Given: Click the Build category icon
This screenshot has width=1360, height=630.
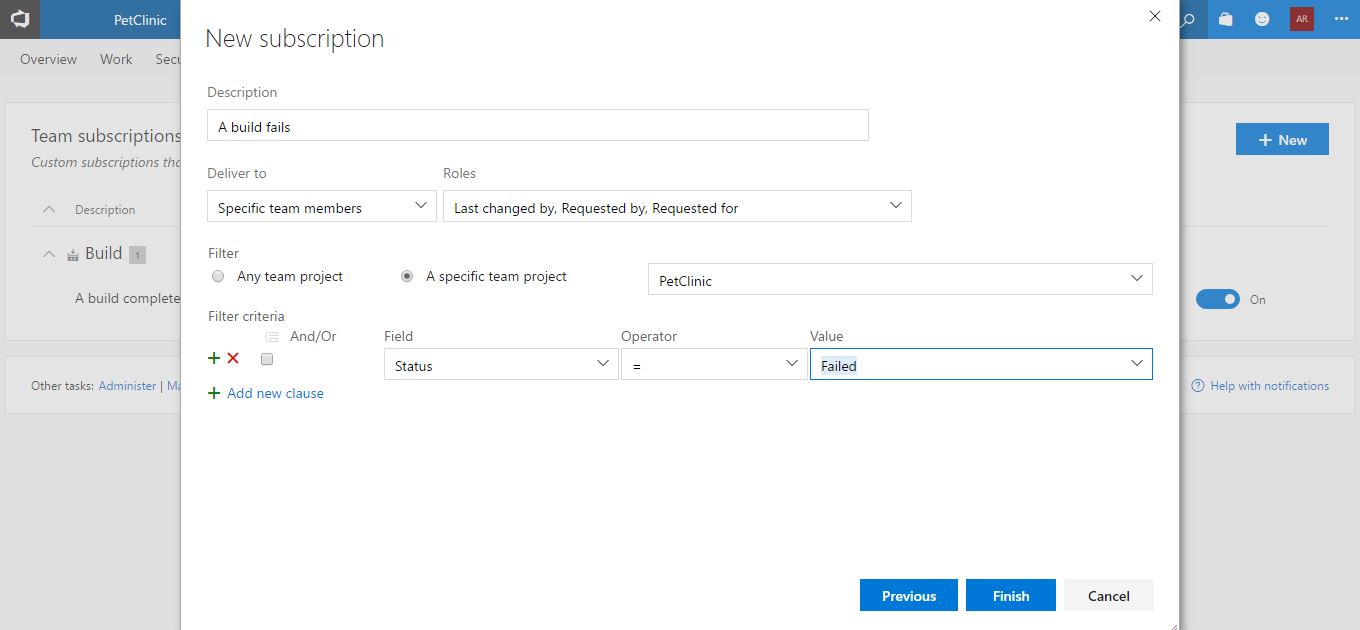Looking at the screenshot, I should tap(73, 255).
